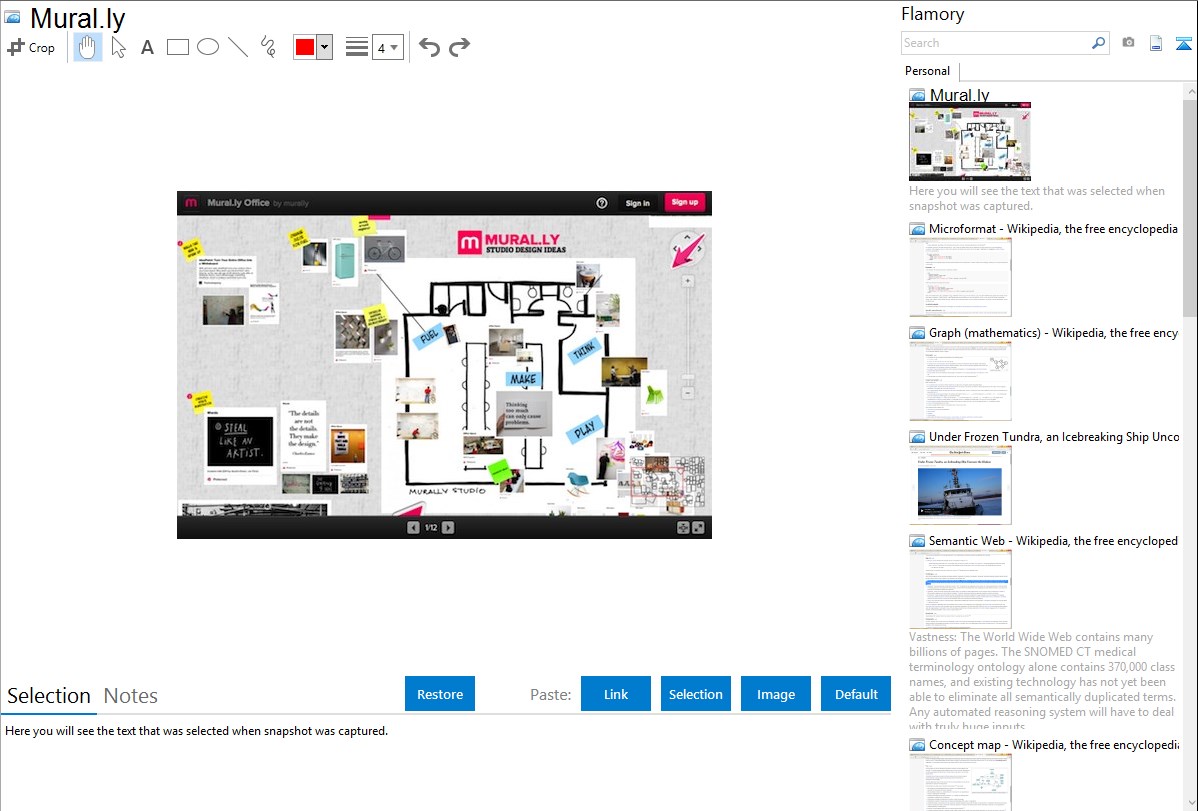Click the icon beside the Semantic Web title
This screenshot has width=1198, height=811.
(x=917, y=541)
